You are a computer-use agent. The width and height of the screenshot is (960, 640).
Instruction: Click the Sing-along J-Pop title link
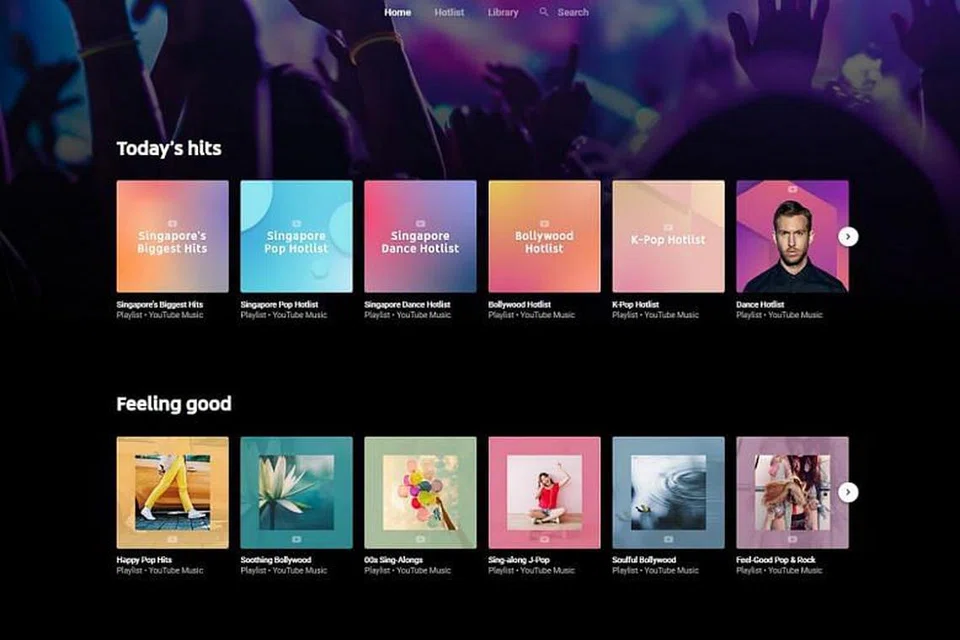click(519, 560)
